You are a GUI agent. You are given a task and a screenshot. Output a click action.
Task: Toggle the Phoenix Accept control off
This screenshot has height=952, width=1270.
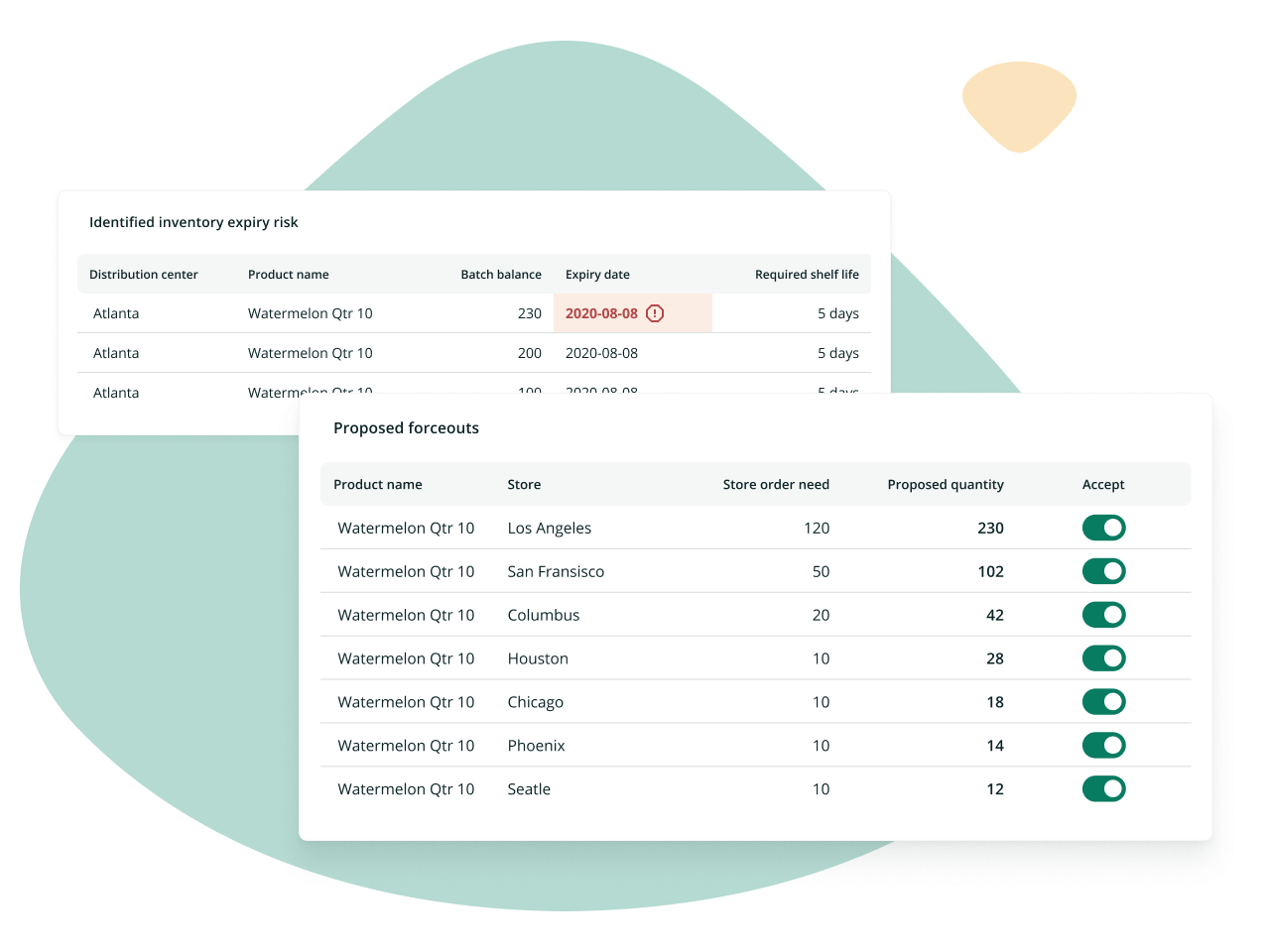1104,745
